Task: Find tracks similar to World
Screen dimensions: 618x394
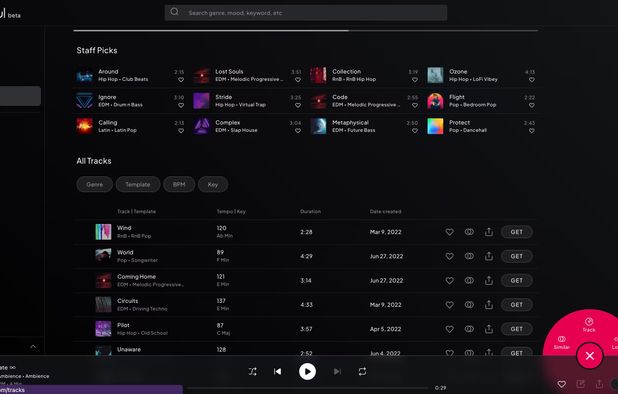Action: click(x=469, y=256)
